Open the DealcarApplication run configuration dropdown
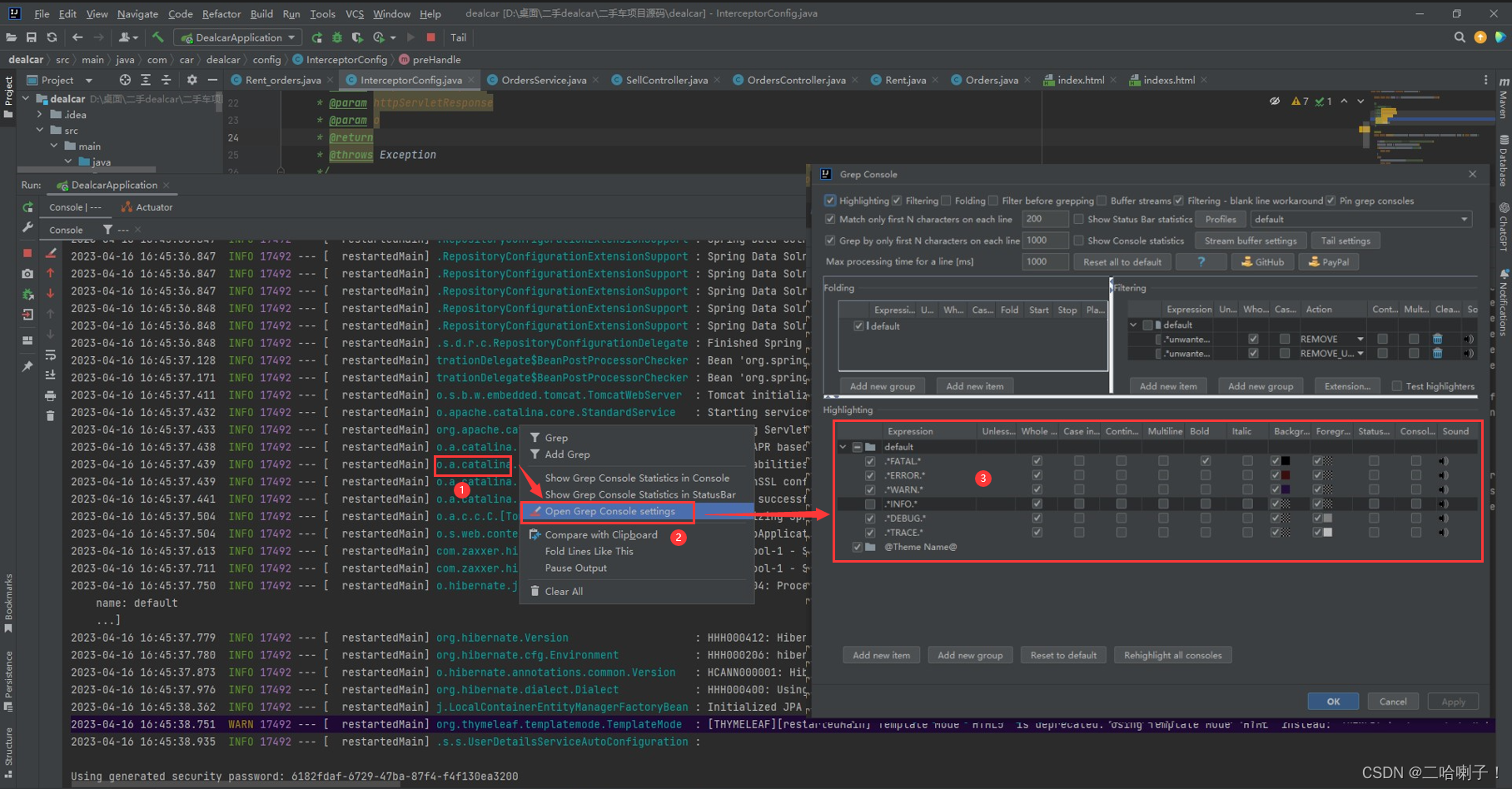The height and width of the screenshot is (789, 1512). pyautogui.click(x=237, y=37)
